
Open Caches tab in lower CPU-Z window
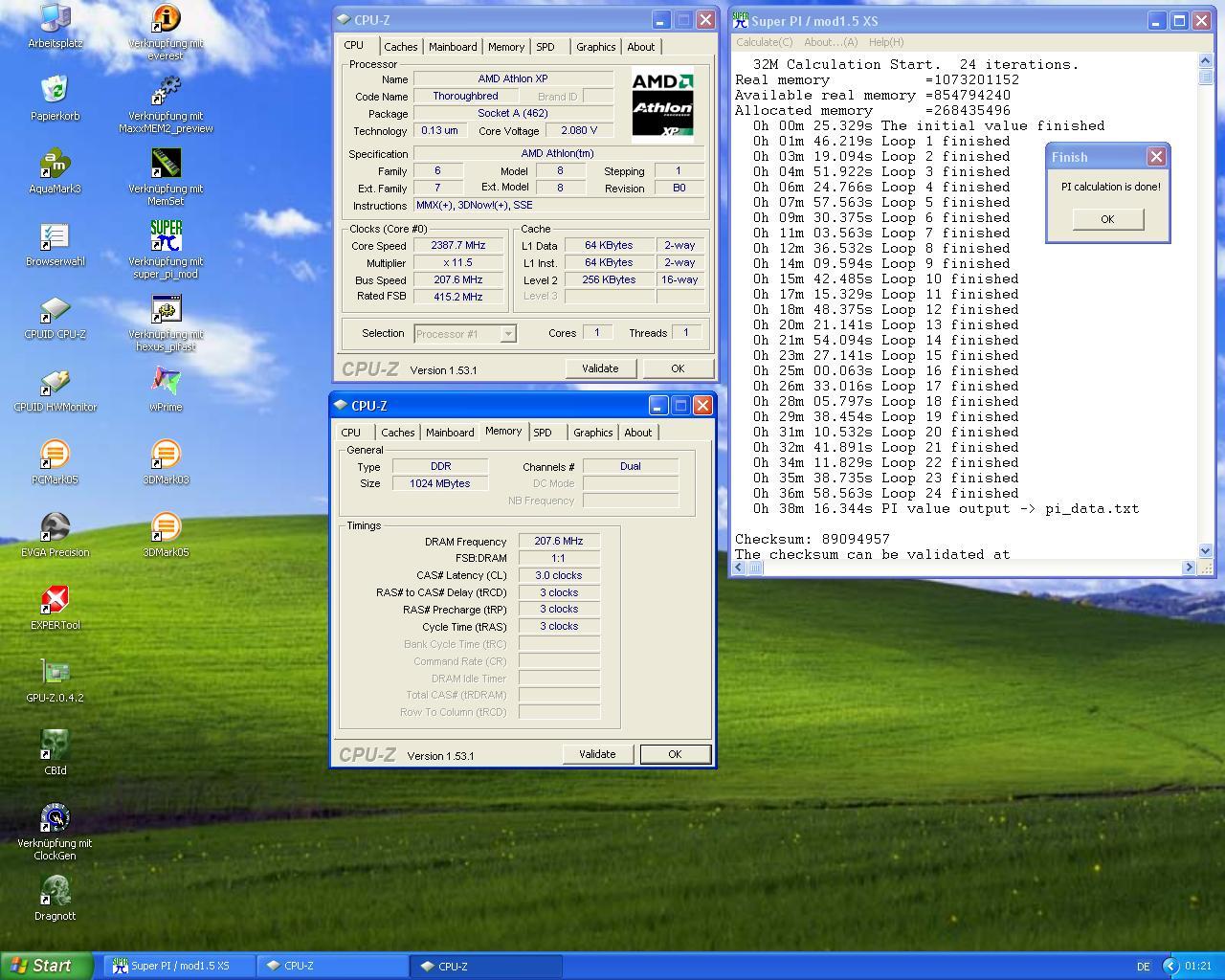pos(397,433)
